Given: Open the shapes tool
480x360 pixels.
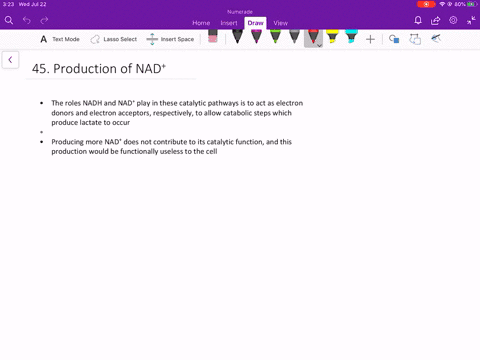Looking at the screenshot, I should 394,39.
